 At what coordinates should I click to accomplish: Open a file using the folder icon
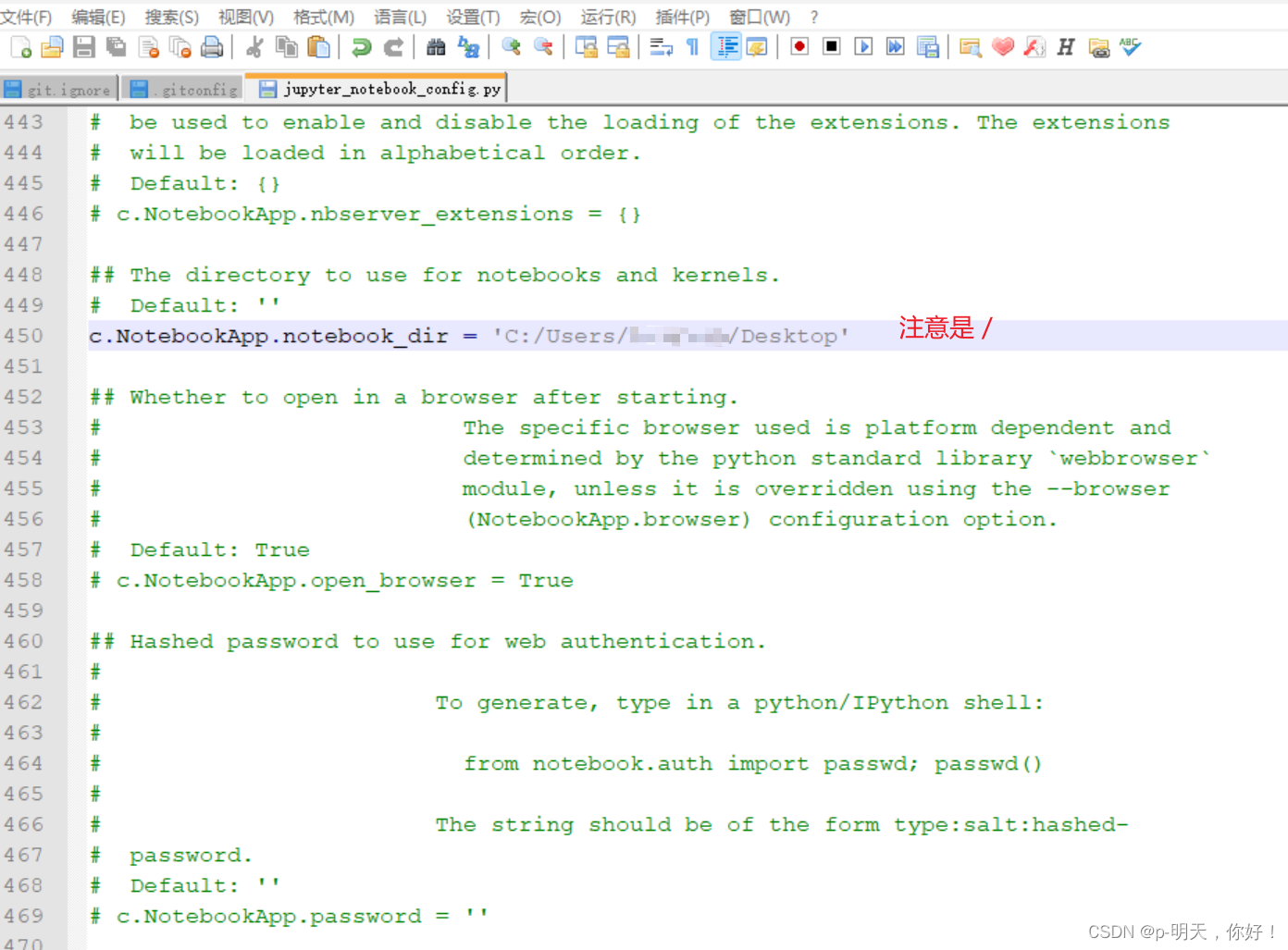coord(53,47)
